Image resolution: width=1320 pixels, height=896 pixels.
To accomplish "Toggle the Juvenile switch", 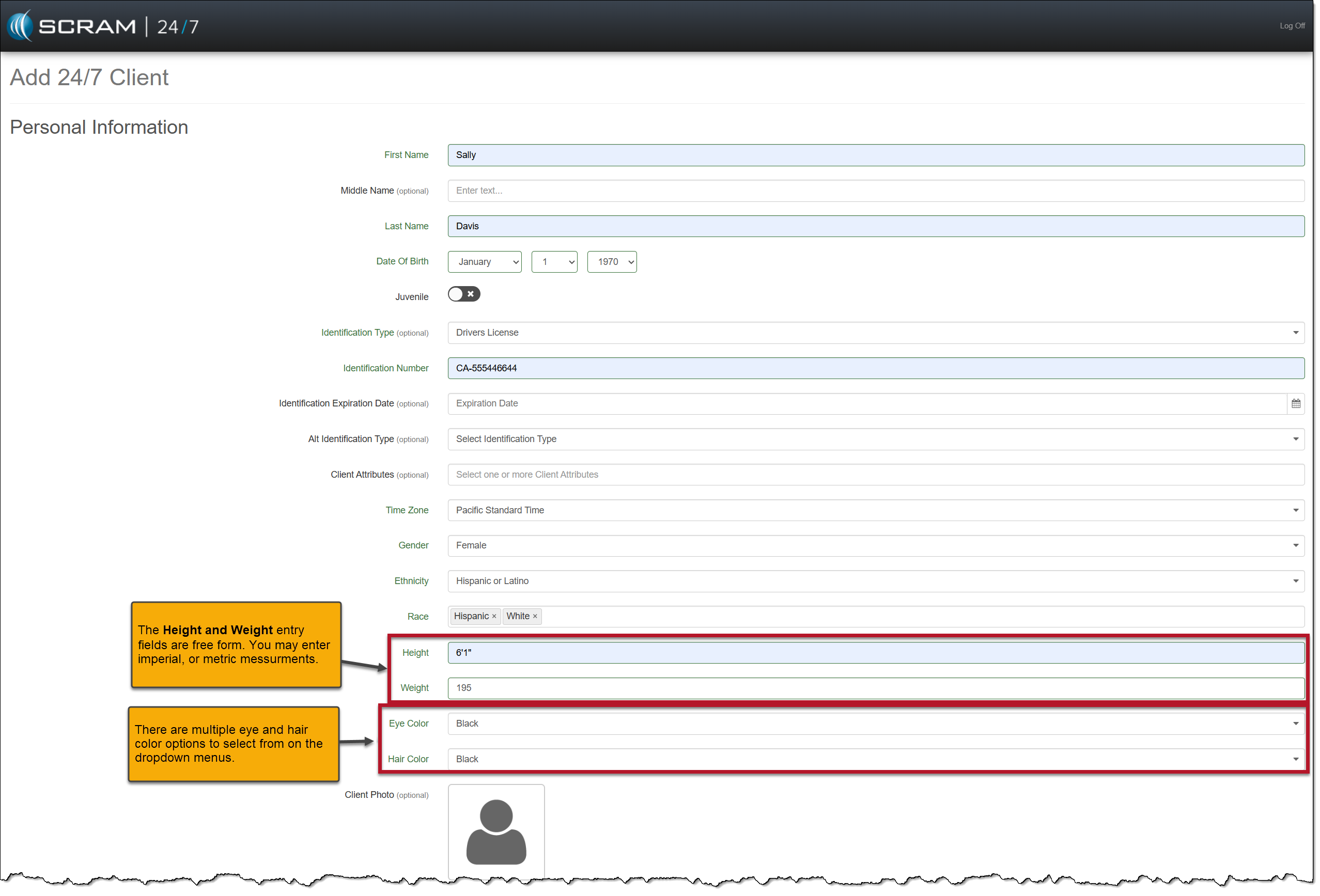I will coord(463,294).
